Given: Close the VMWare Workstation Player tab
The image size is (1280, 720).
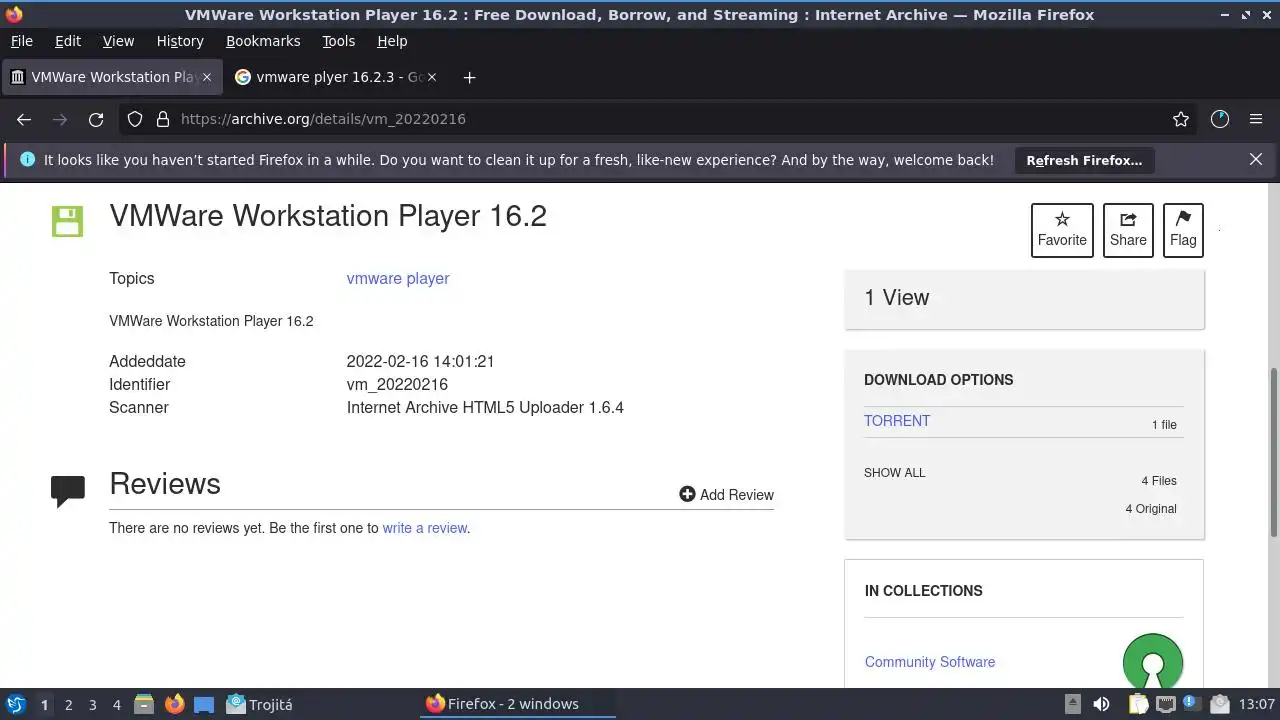Looking at the screenshot, I should (x=207, y=77).
